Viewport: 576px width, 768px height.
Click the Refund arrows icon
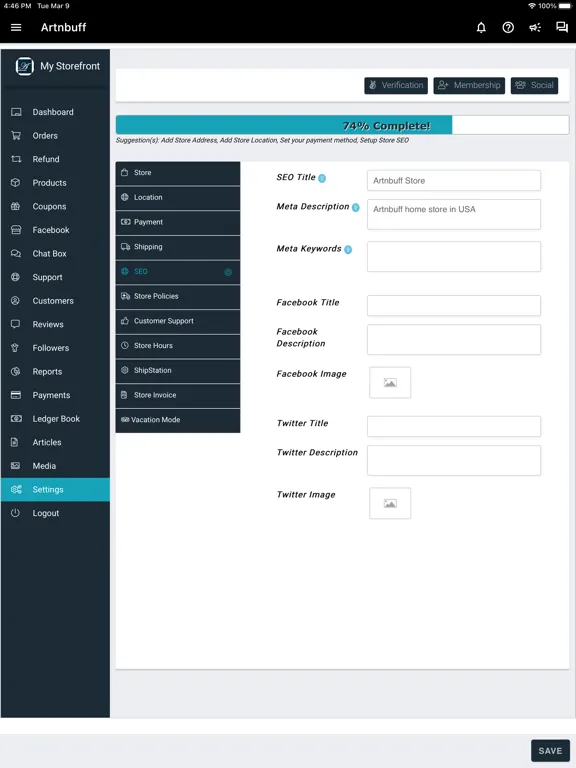[16, 159]
